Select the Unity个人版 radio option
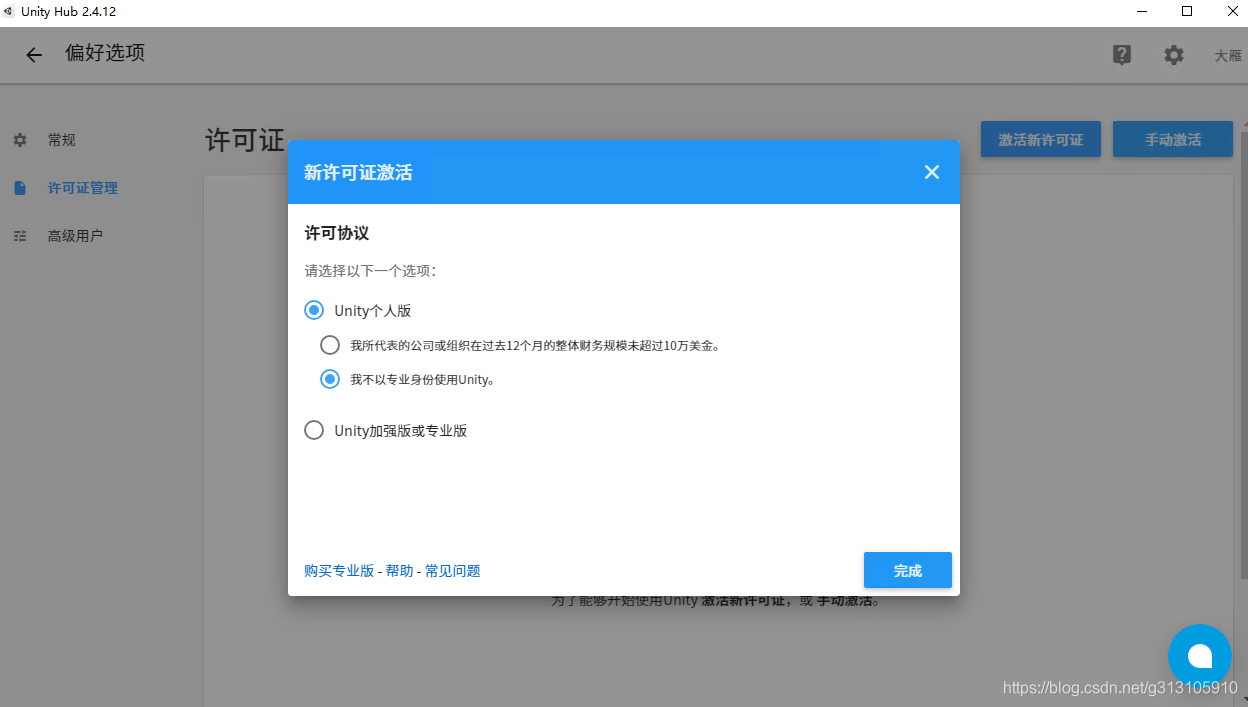The height and width of the screenshot is (707, 1248). tap(314, 311)
